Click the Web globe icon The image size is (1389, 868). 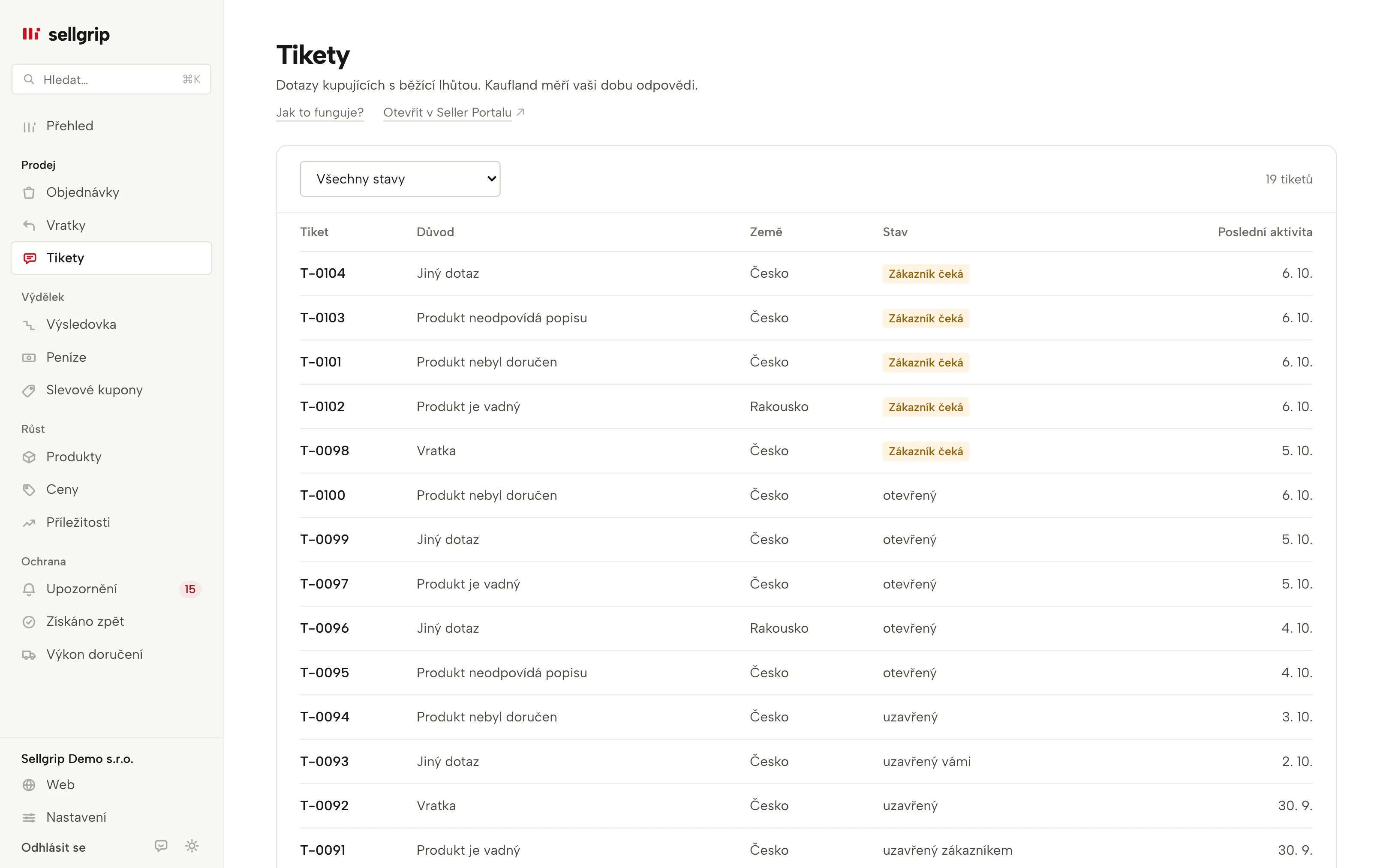[x=29, y=785]
